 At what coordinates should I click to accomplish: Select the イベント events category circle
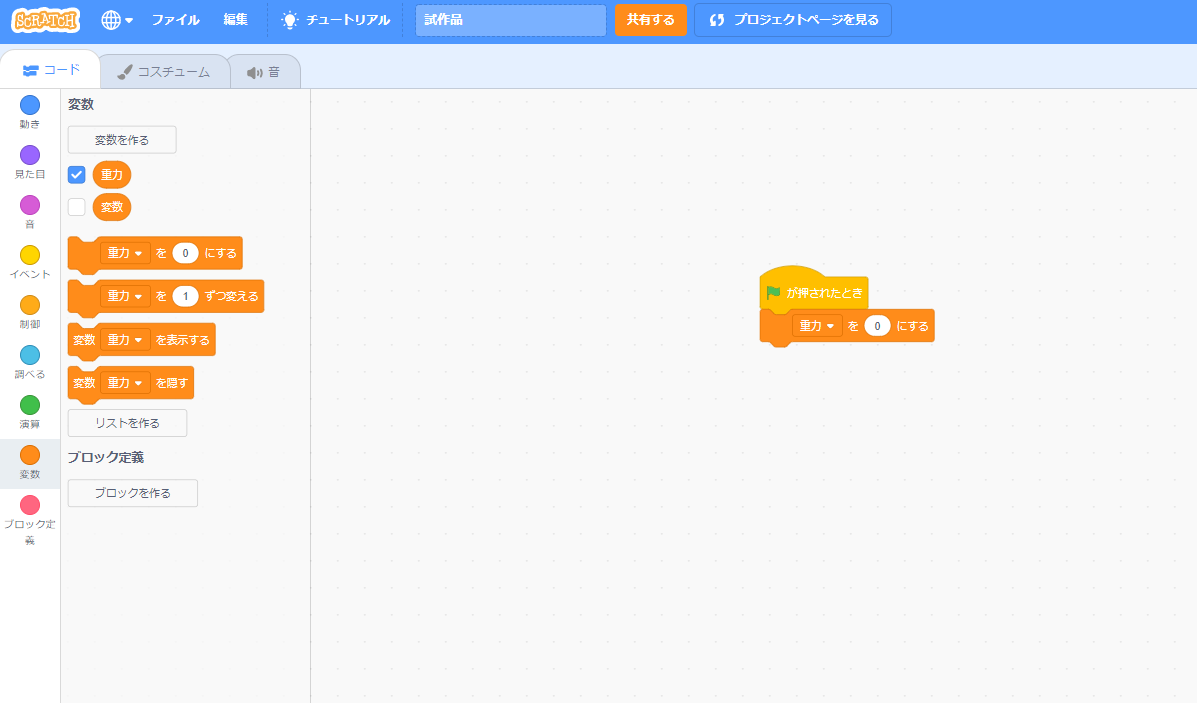(x=30, y=255)
